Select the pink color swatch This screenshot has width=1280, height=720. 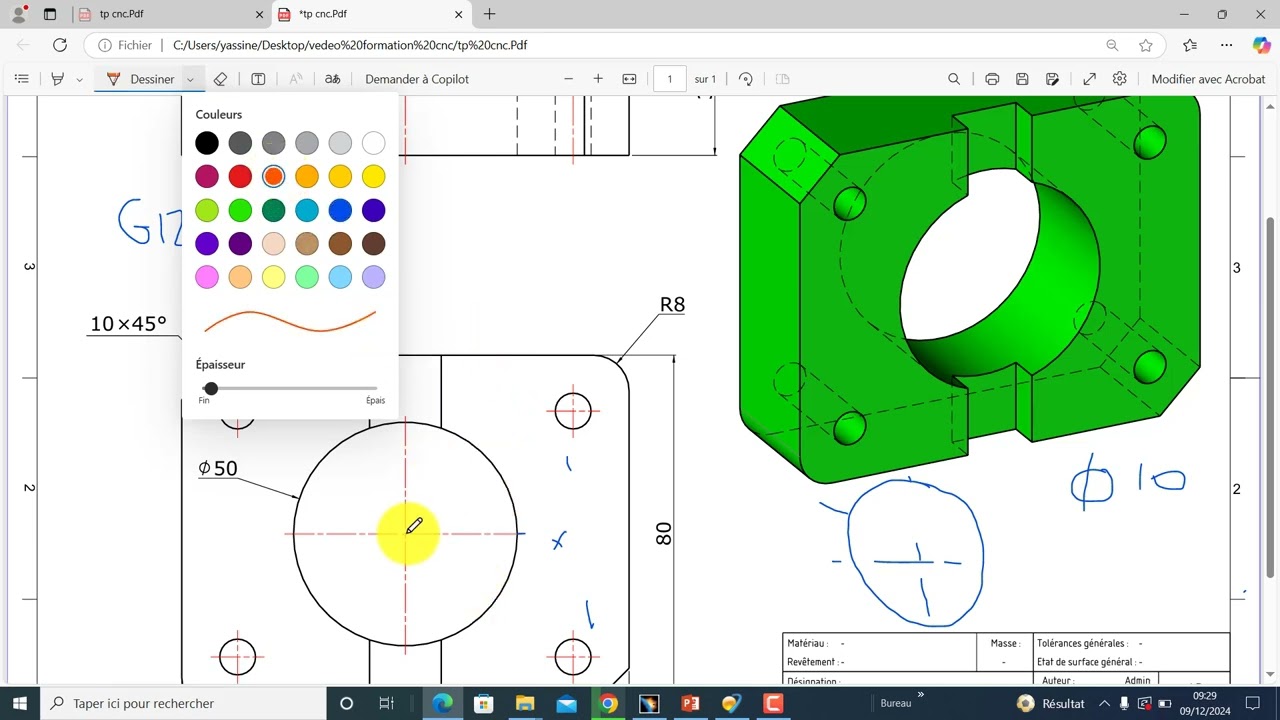[207, 277]
